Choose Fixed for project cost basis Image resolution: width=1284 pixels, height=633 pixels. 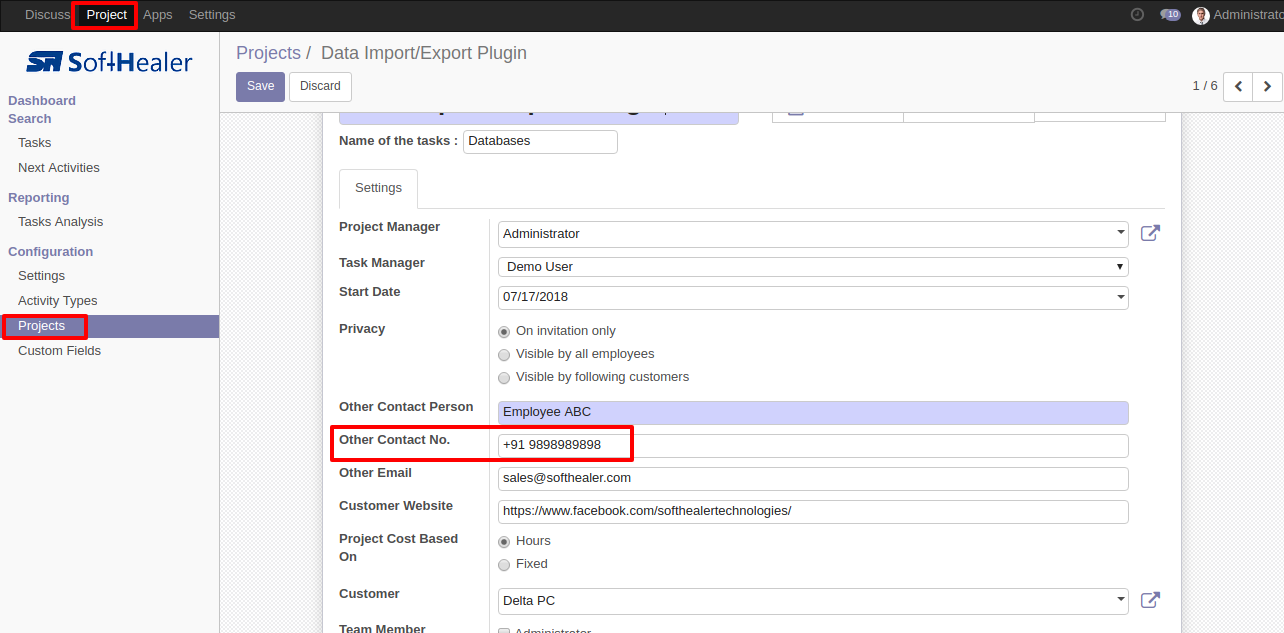pos(504,564)
